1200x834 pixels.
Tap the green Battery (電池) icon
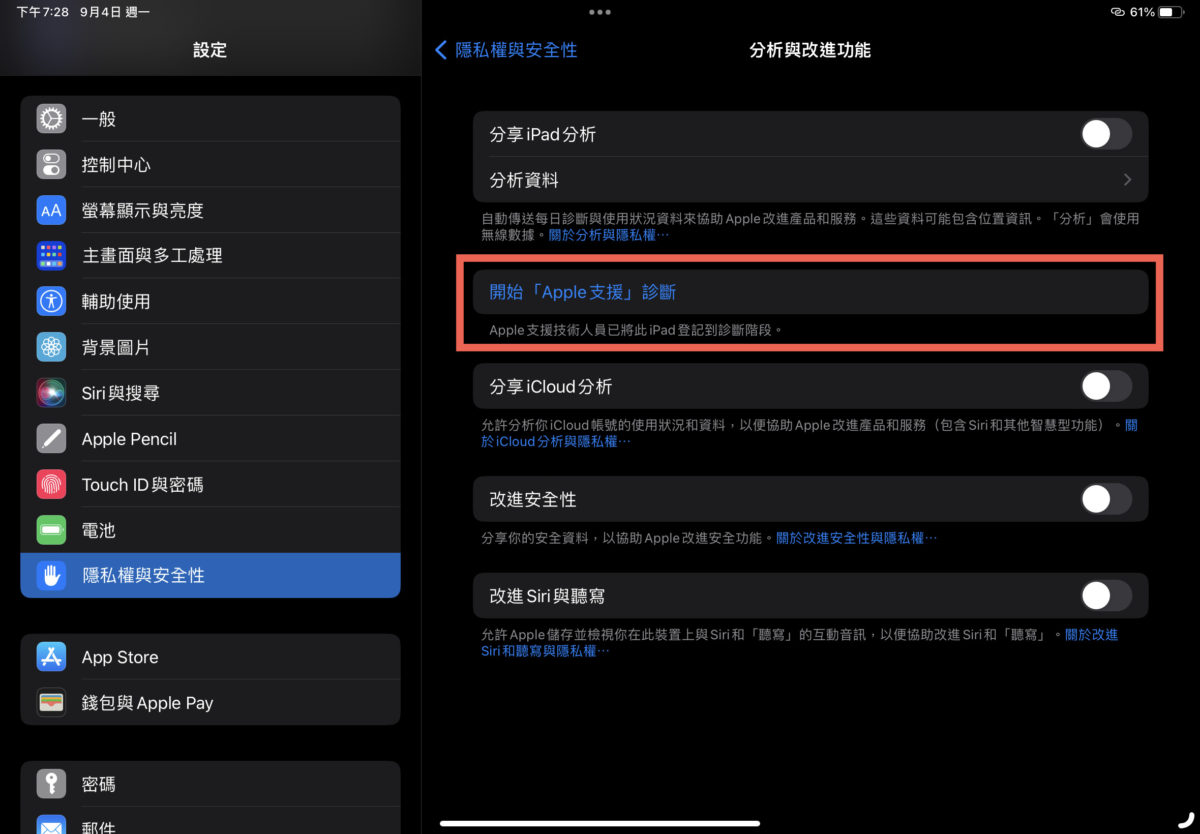click(x=51, y=530)
